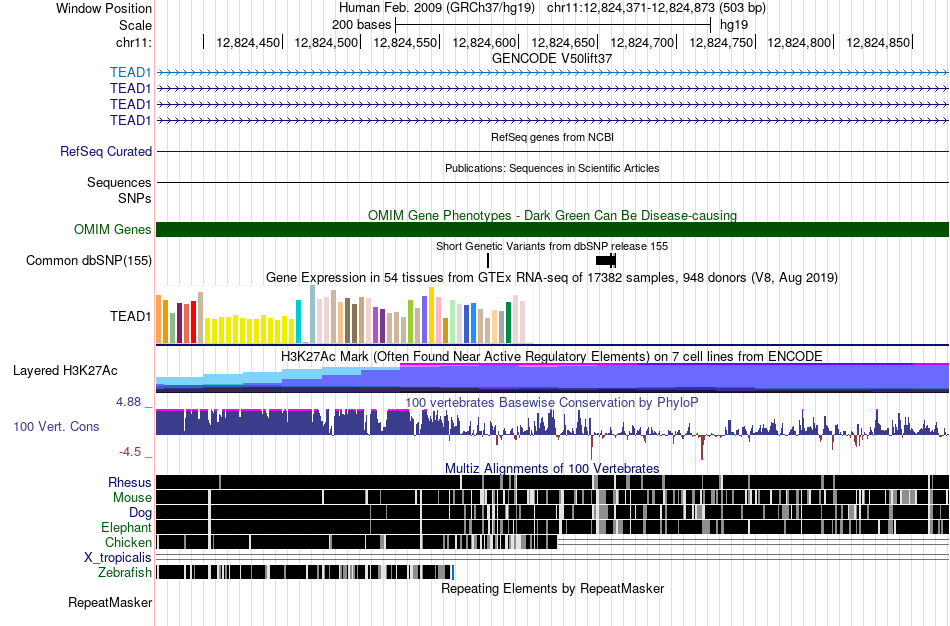Click the light-blue TEAD1 transcript label
The image size is (950, 626).
(130, 73)
